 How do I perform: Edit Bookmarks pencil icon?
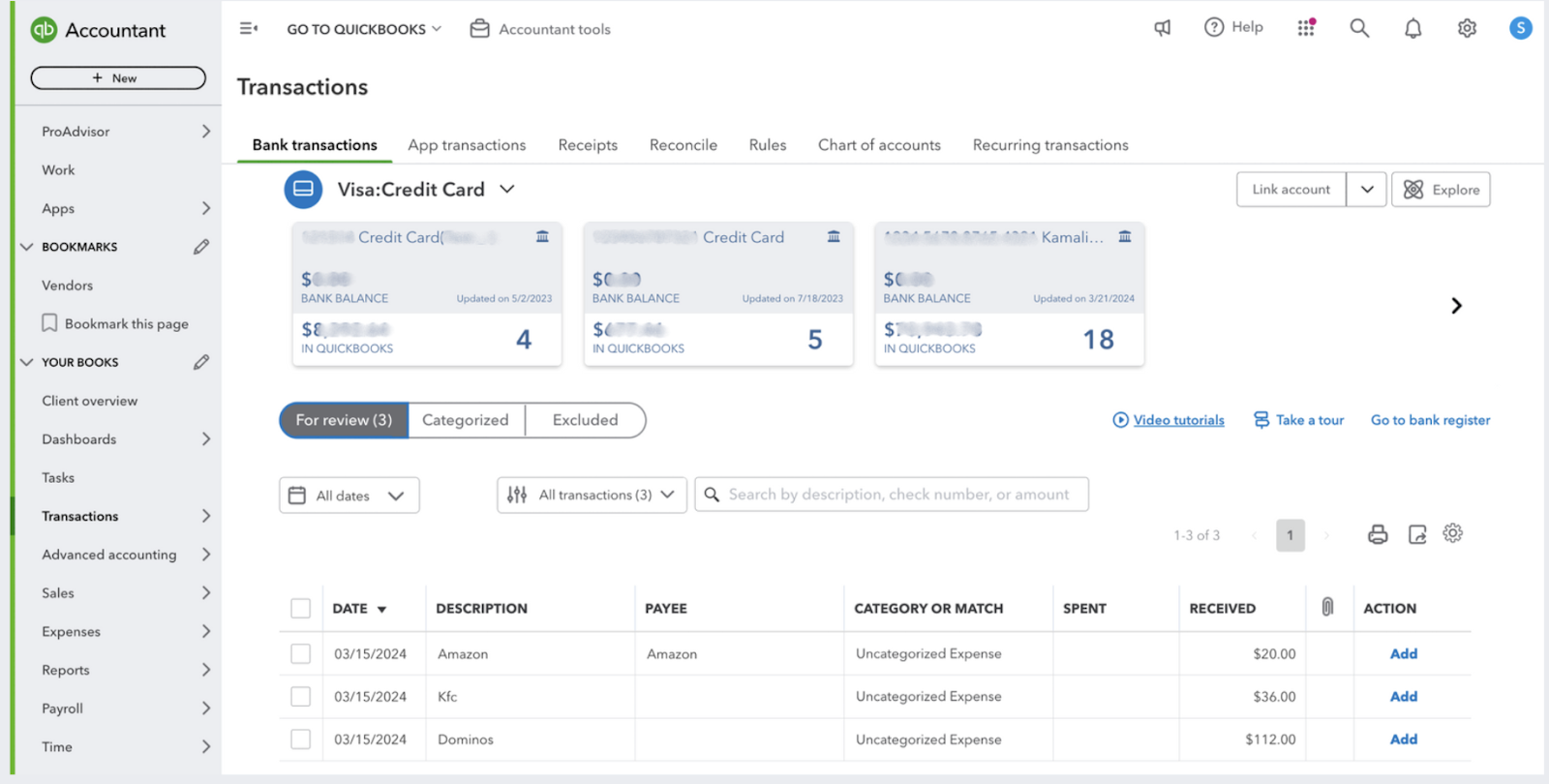coord(200,247)
